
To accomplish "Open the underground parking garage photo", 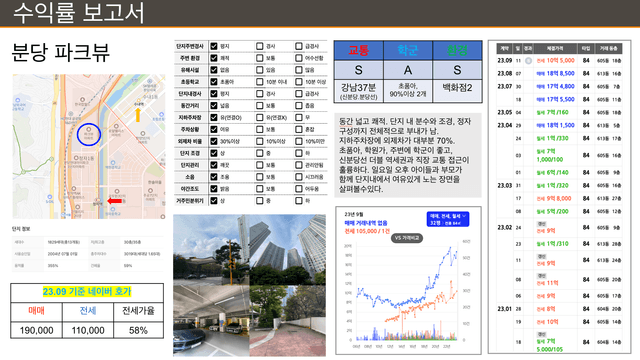I will (x=211, y=321).
